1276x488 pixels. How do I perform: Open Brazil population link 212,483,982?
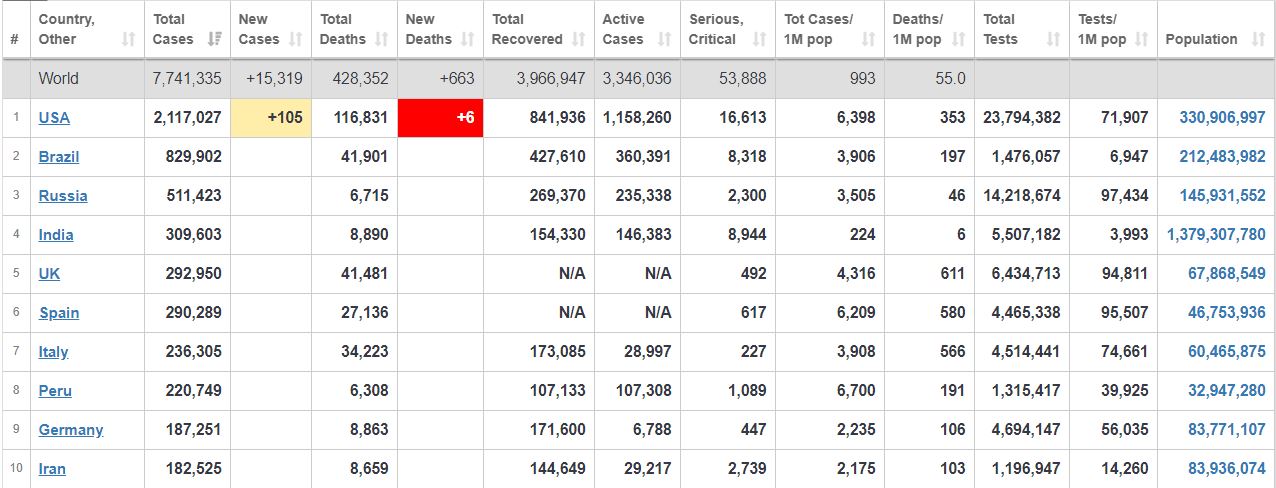1222,156
